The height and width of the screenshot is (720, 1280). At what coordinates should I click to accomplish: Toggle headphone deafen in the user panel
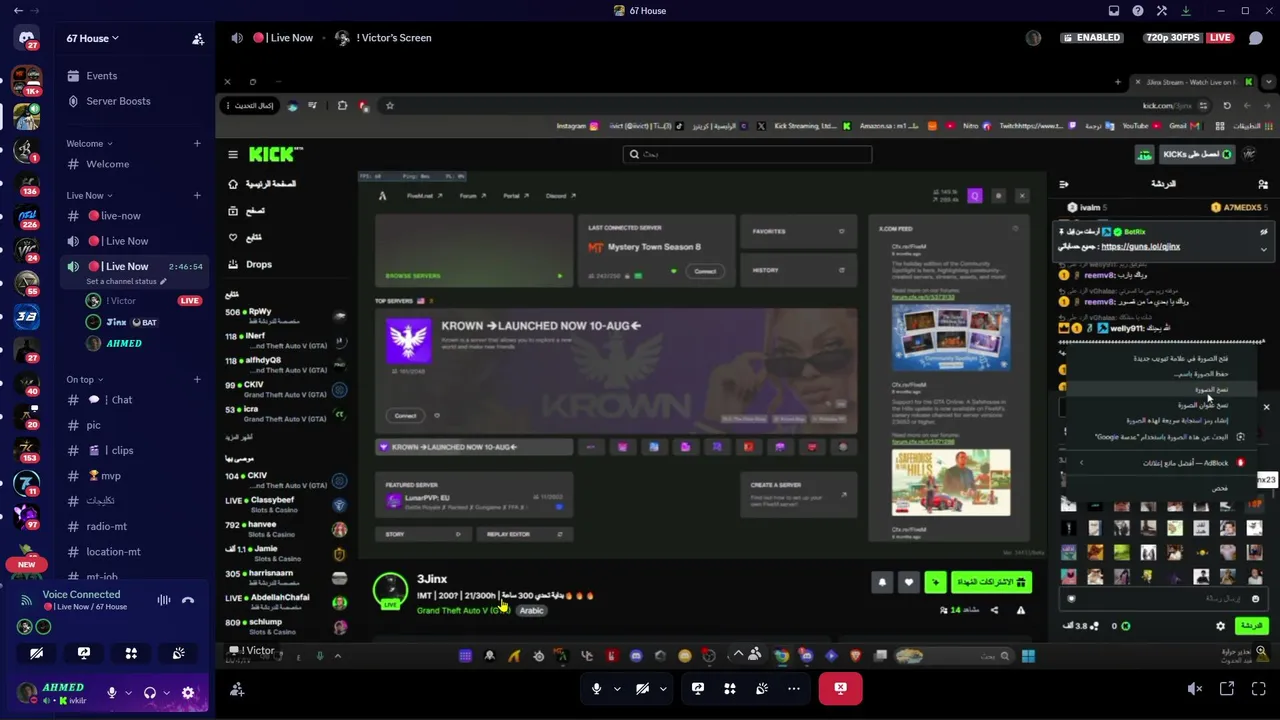150,693
